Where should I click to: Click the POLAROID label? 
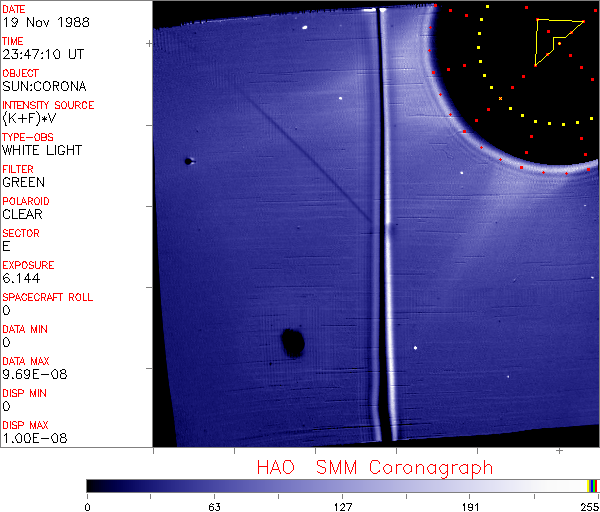tap(26, 201)
